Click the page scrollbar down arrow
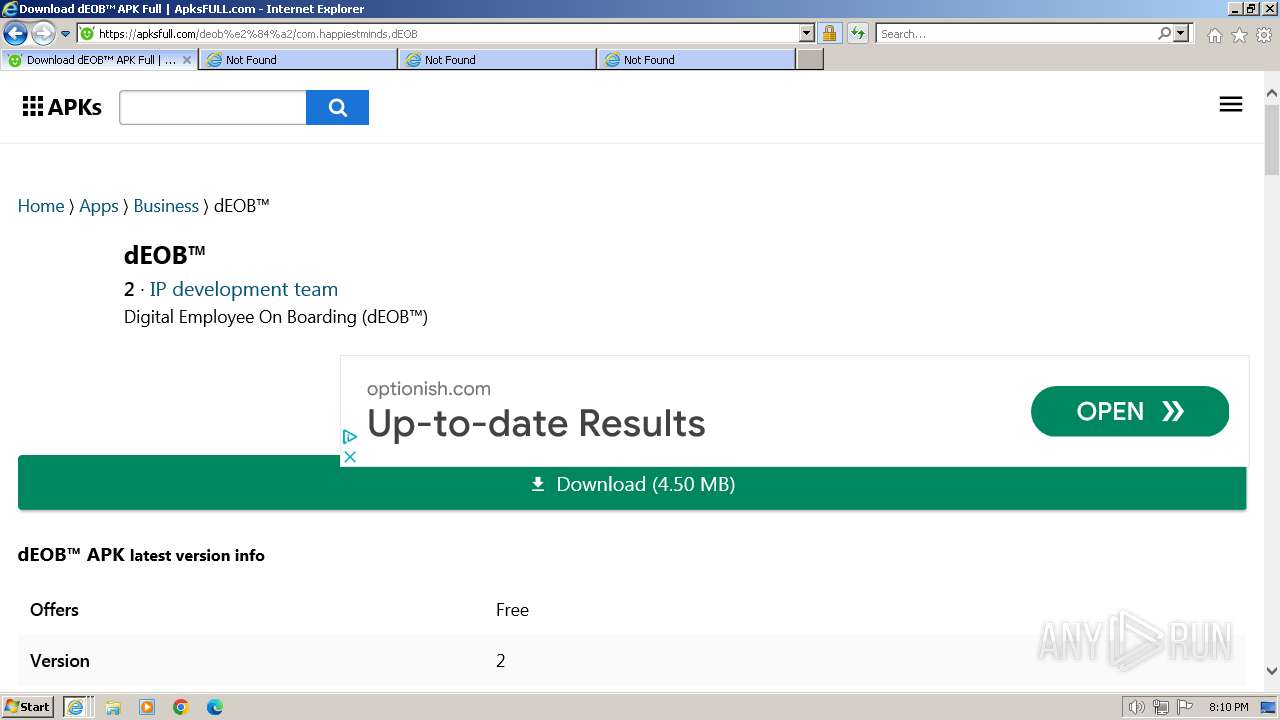 (x=1272, y=671)
